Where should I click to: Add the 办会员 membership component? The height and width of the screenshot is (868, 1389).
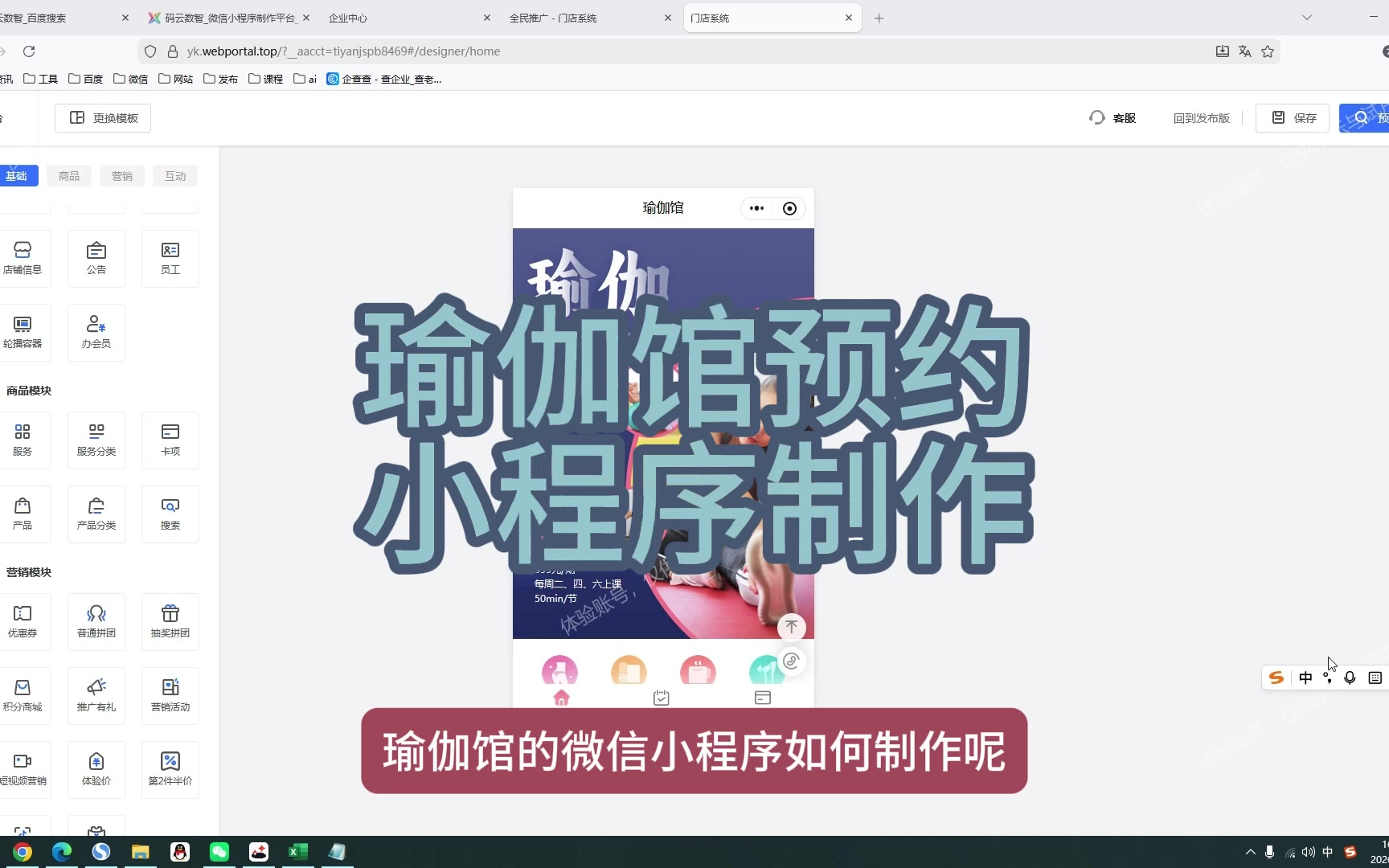(96, 332)
